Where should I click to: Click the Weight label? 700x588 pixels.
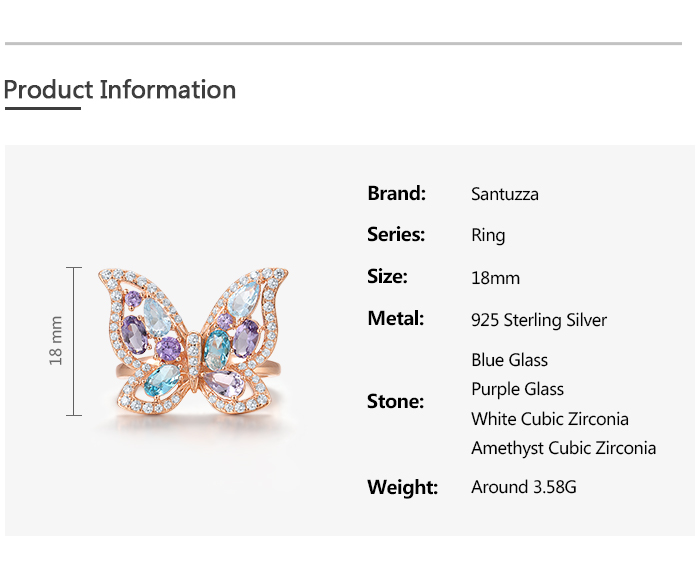pos(403,488)
